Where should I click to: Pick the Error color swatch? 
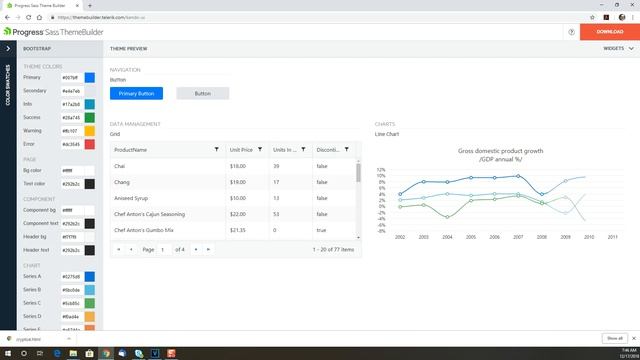point(90,144)
